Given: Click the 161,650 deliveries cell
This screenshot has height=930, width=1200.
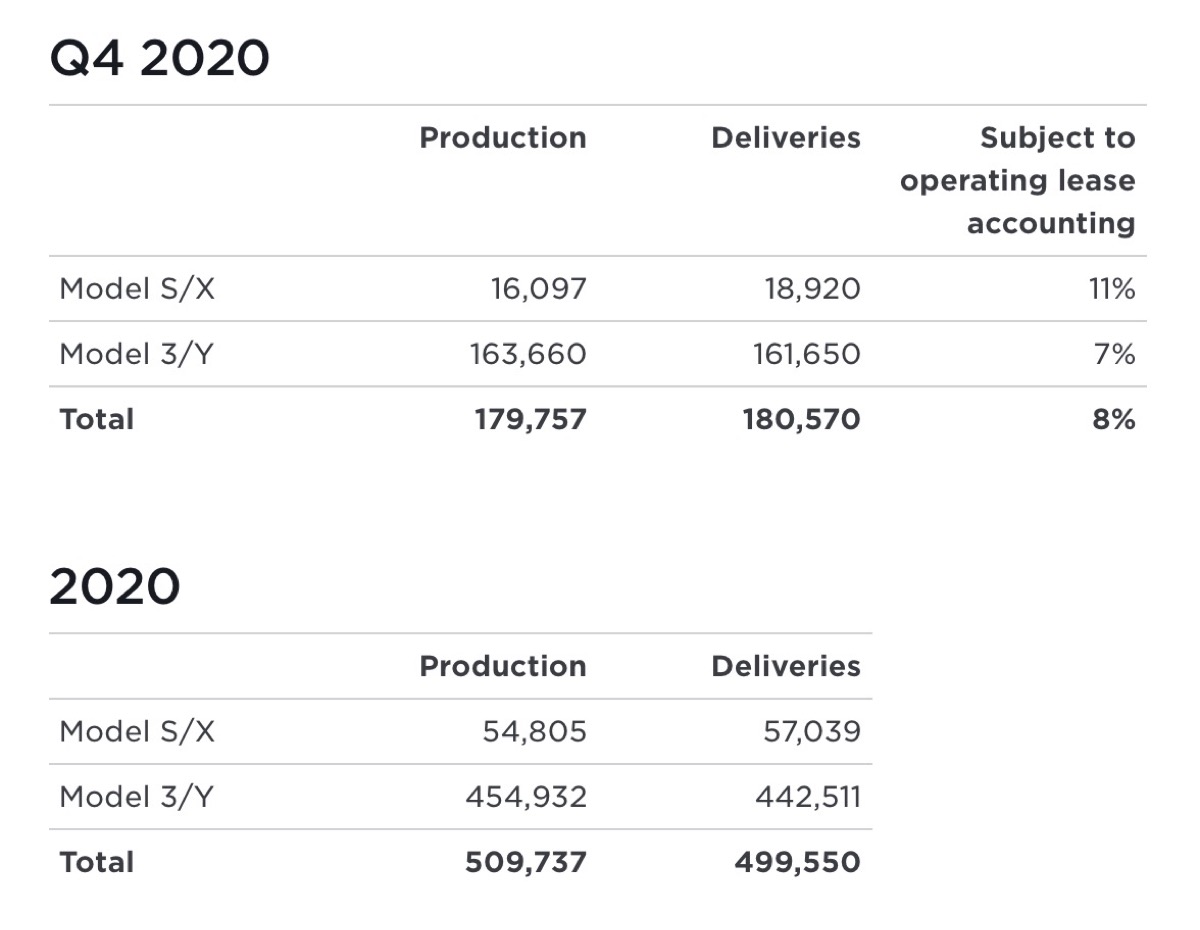Looking at the screenshot, I should pos(806,354).
